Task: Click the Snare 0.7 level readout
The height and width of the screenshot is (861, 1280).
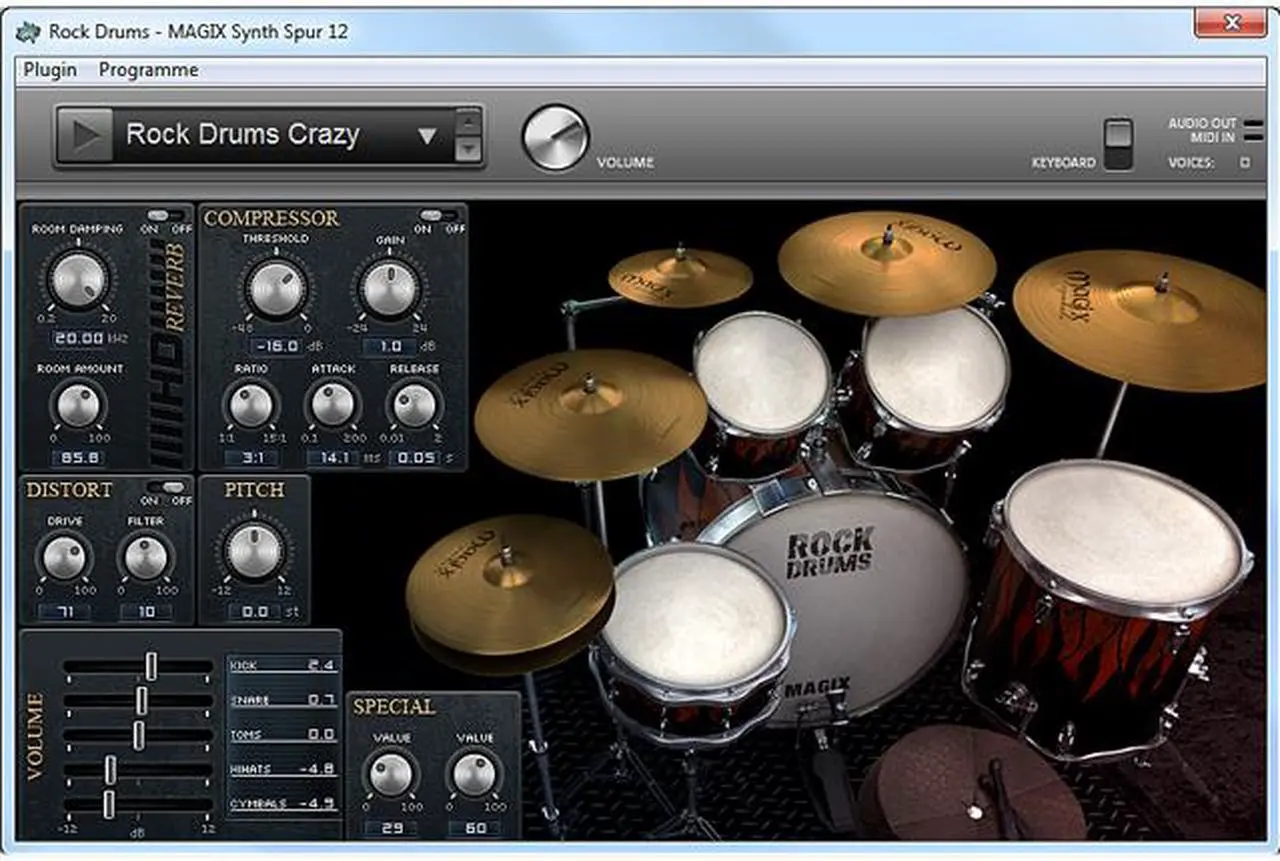Action: [x=284, y=700]
